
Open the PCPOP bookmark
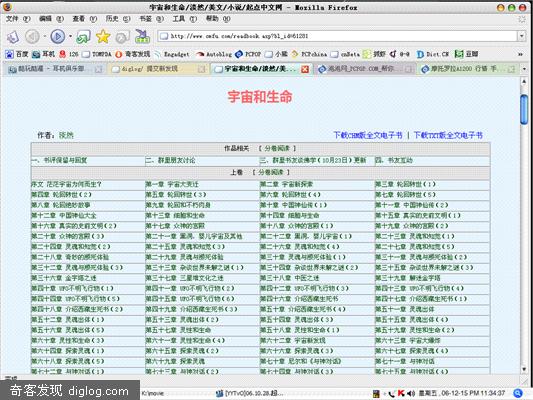point(248,54)
